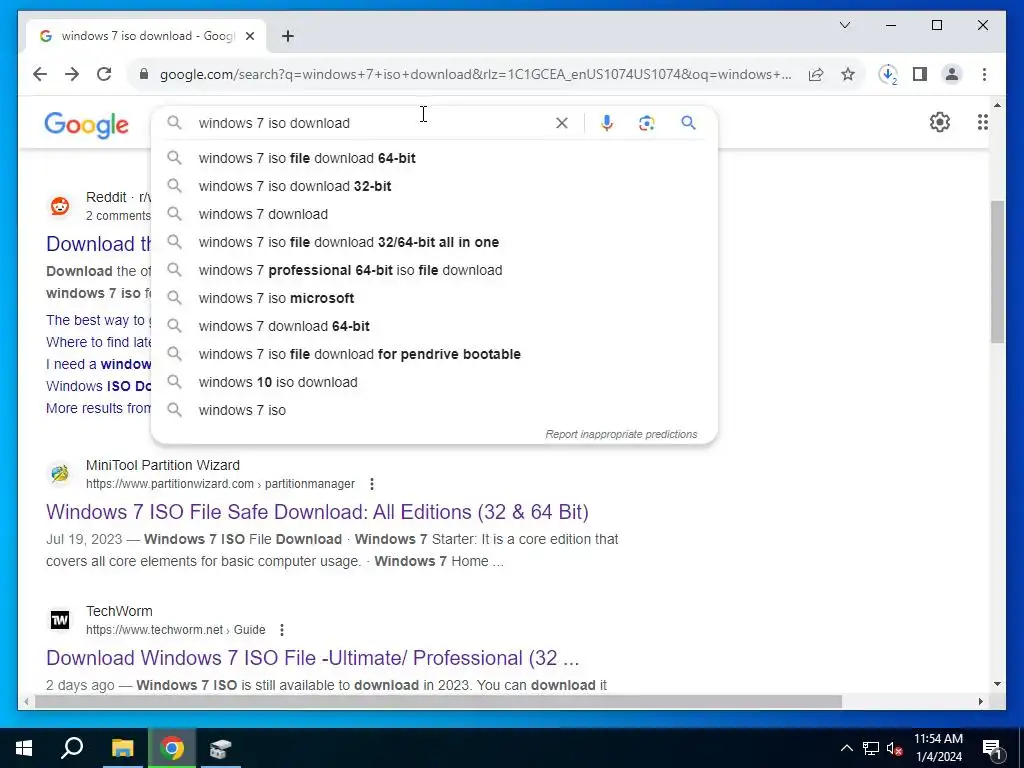The image size is (1024, 768).
Task: Search by image with Google Lens icon
Action: pos(647,123)
